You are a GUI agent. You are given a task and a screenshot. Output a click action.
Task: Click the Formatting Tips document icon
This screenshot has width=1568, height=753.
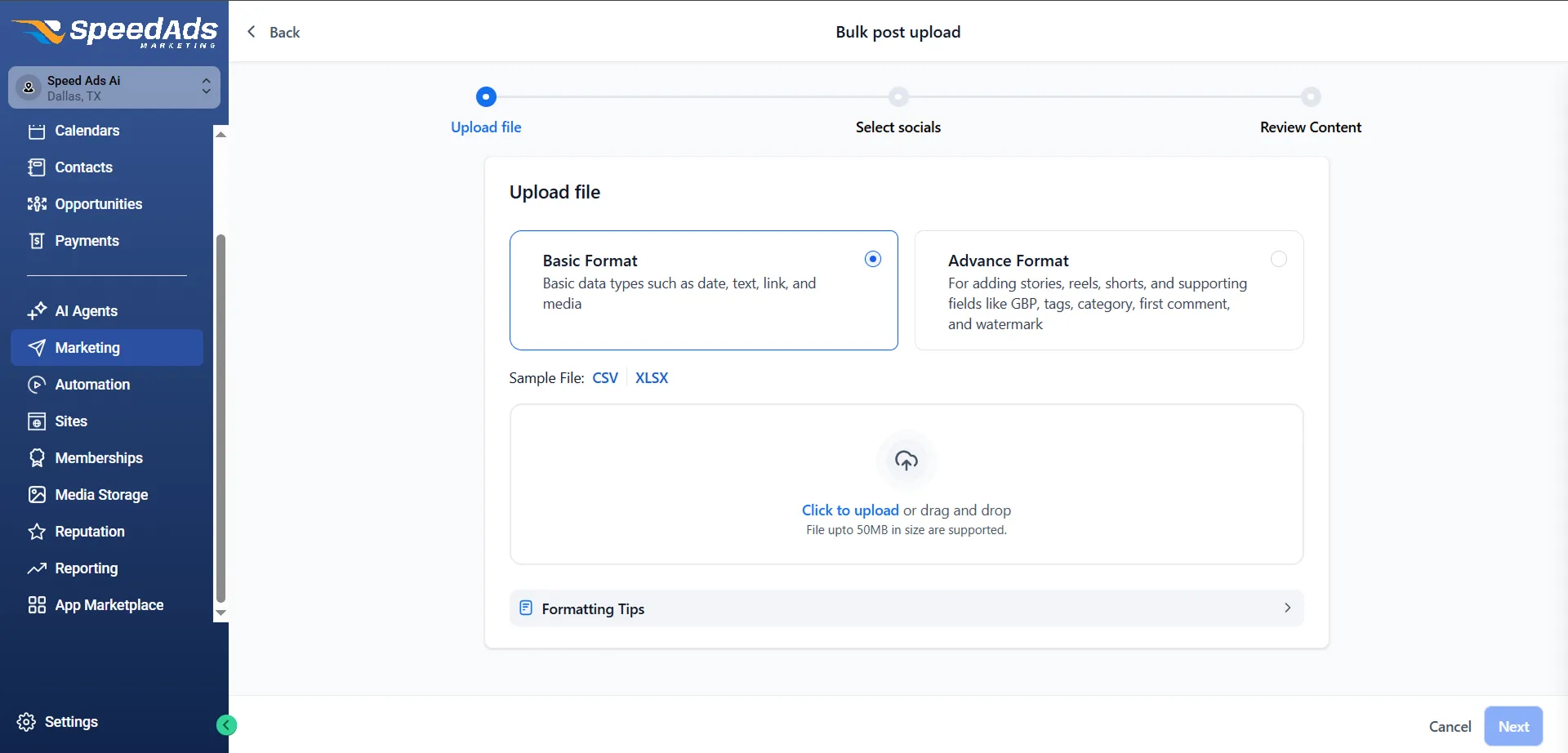pyautogui.click(x=526, y=608)
